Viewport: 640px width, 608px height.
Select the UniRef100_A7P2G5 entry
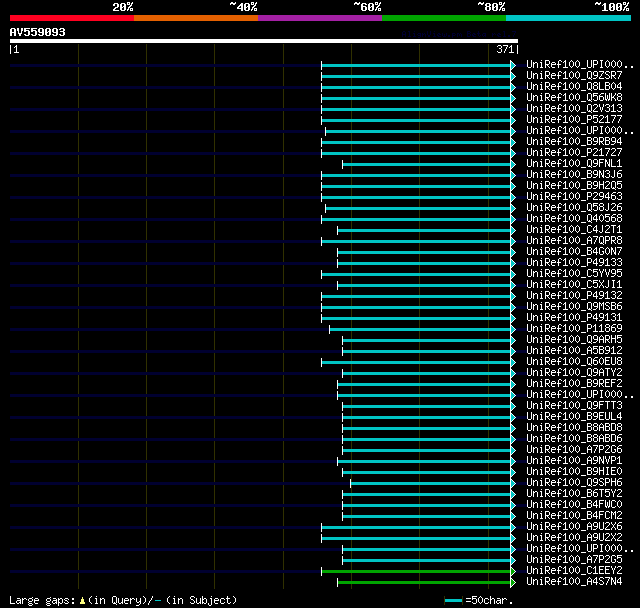coord(574,560)
